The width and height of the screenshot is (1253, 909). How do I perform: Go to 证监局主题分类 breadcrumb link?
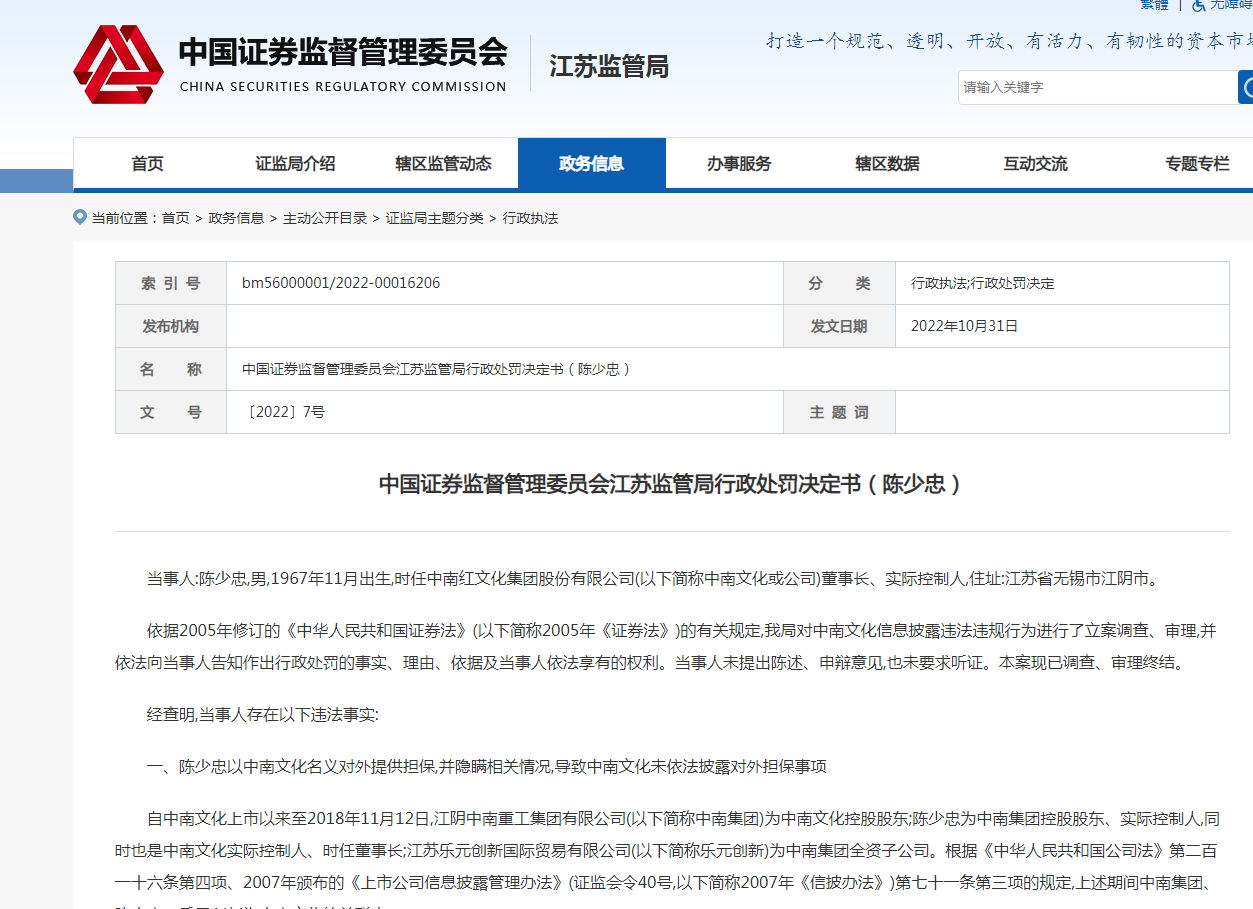[434, 218]
